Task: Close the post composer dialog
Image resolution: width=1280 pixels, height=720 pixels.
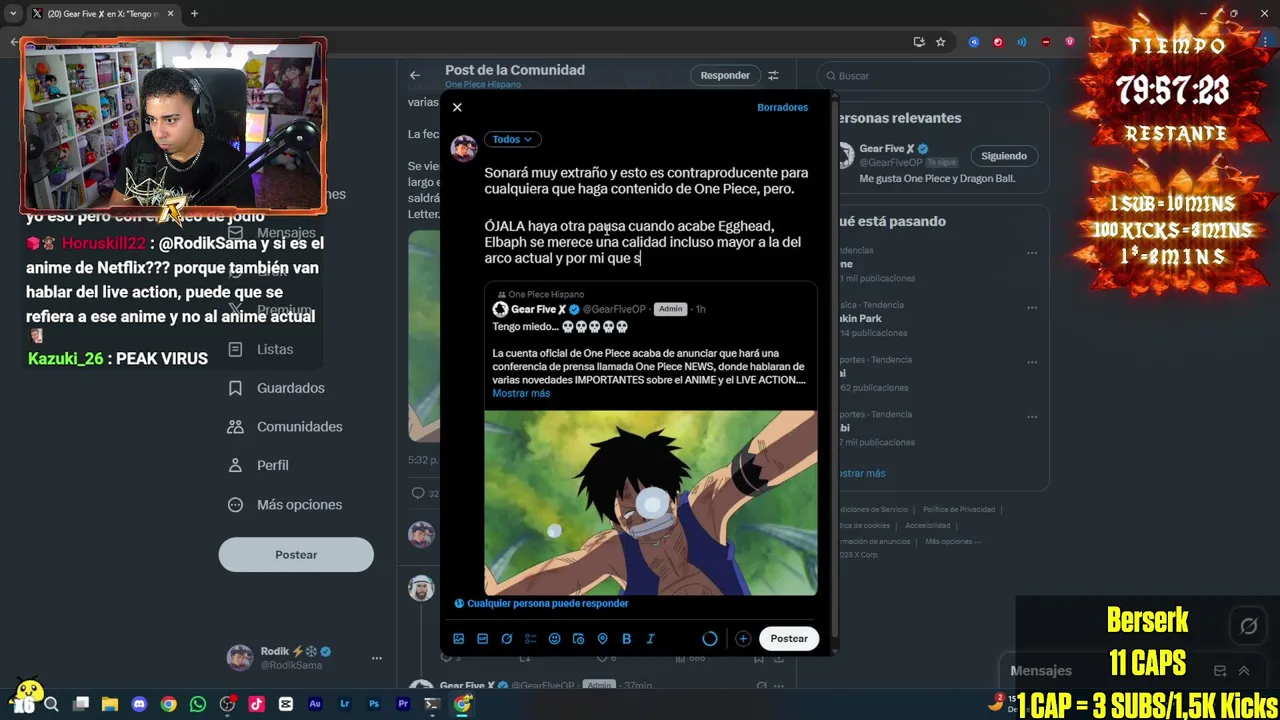Action: (457, 107)
